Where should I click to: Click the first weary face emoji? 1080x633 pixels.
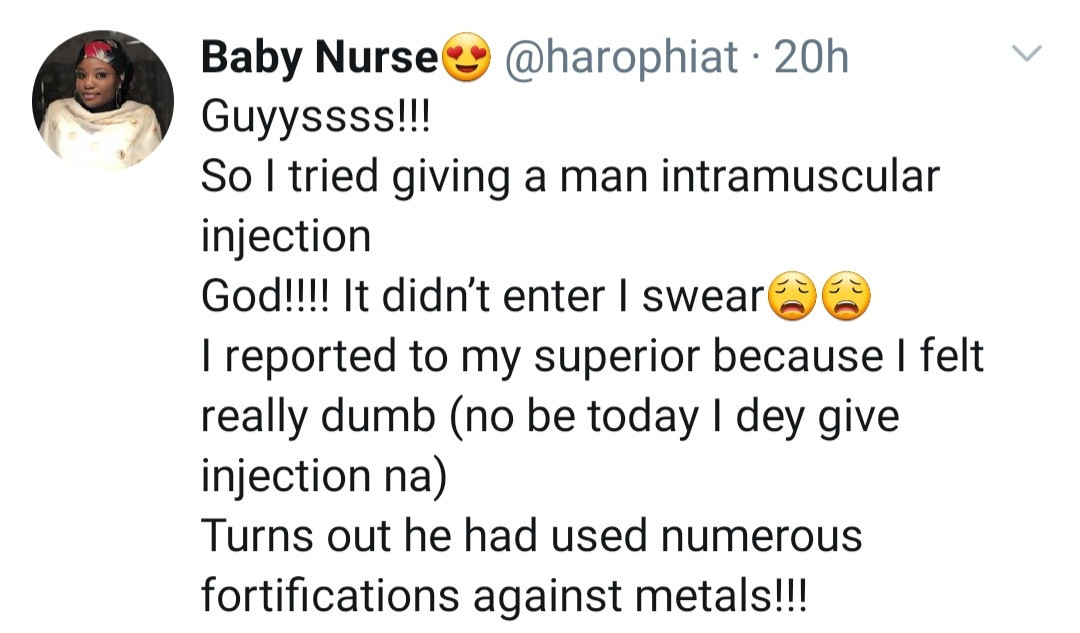coord(791,298)
